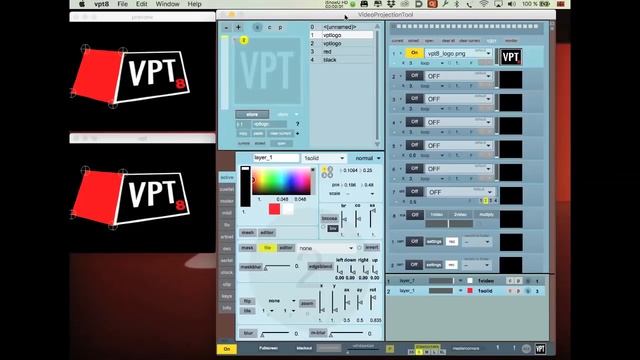Click the question mark beside the preset name
The image size is (640, 360).
click(298, 124)
